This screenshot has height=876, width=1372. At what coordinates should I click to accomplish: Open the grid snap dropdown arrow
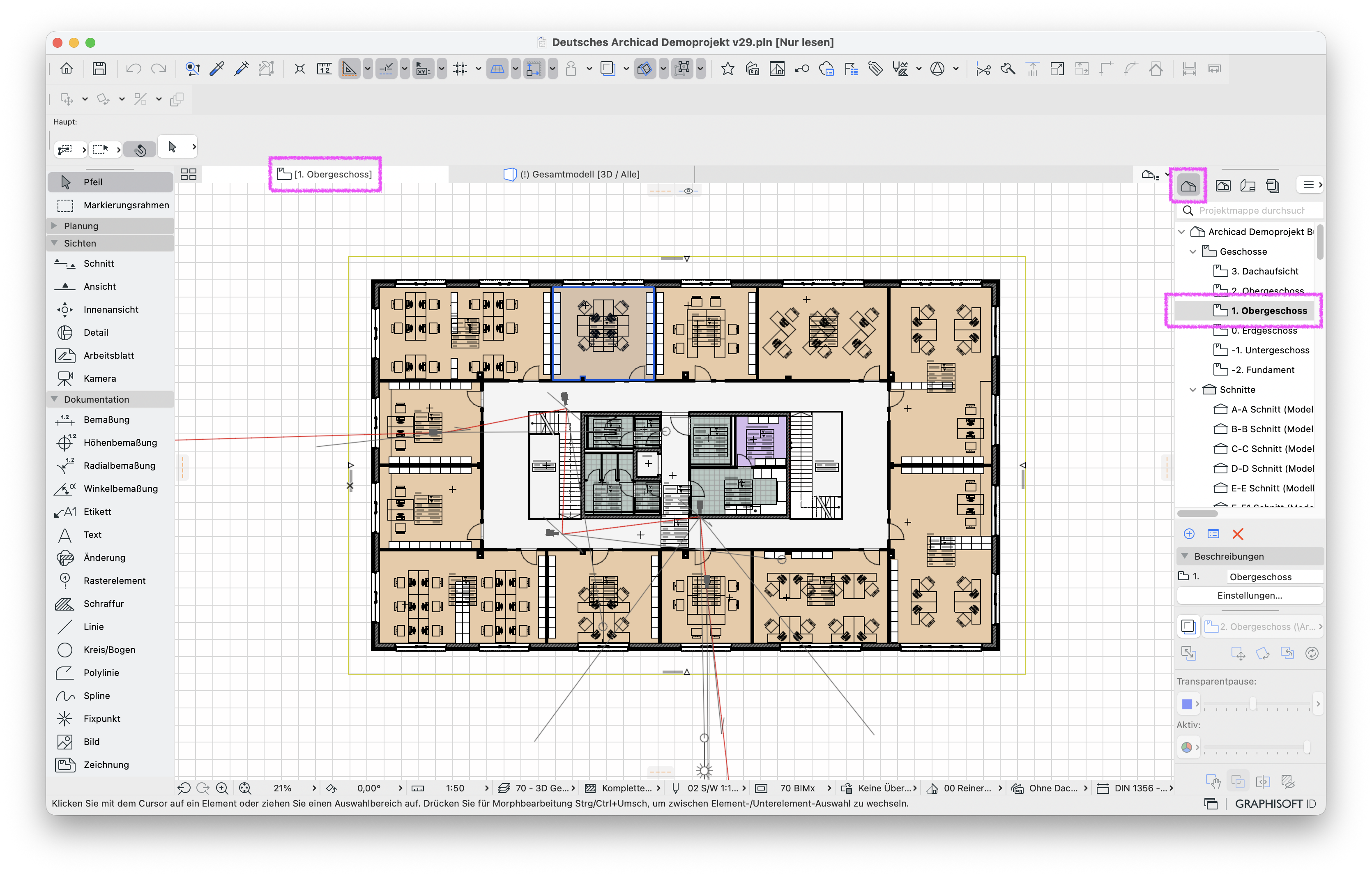click(478, 69)
